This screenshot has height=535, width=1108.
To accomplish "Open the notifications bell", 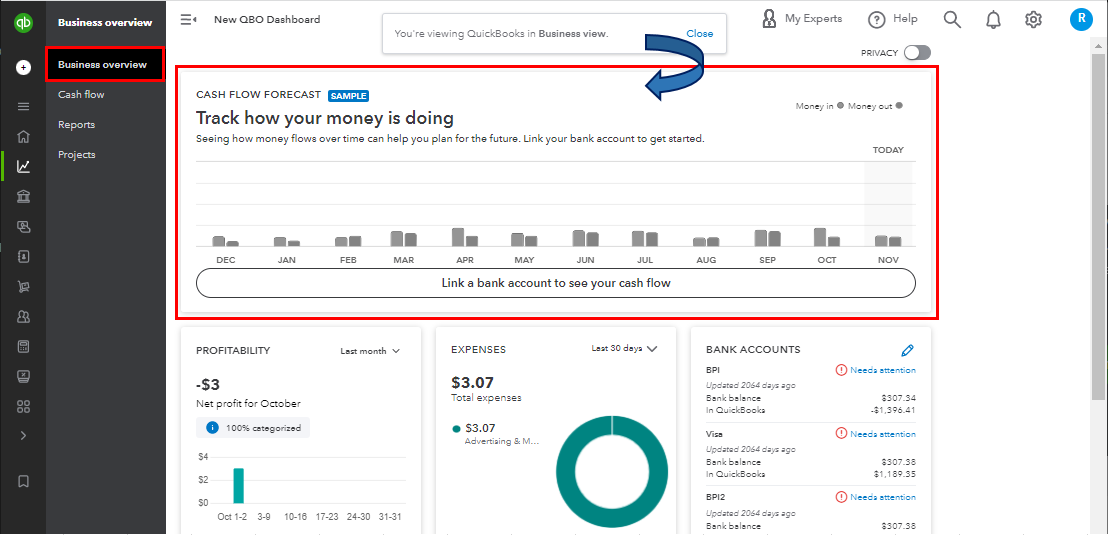I will pos(993,19).
